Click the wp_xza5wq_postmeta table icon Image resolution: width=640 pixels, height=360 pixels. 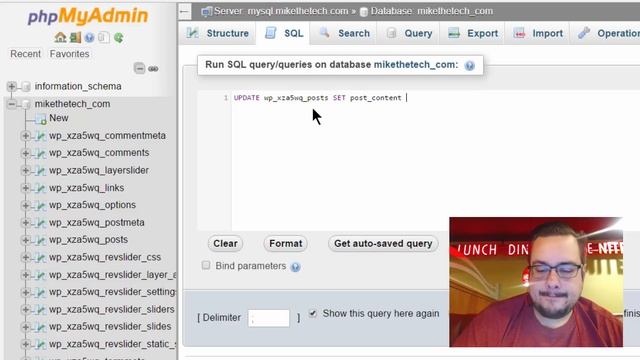click(40, 223)
